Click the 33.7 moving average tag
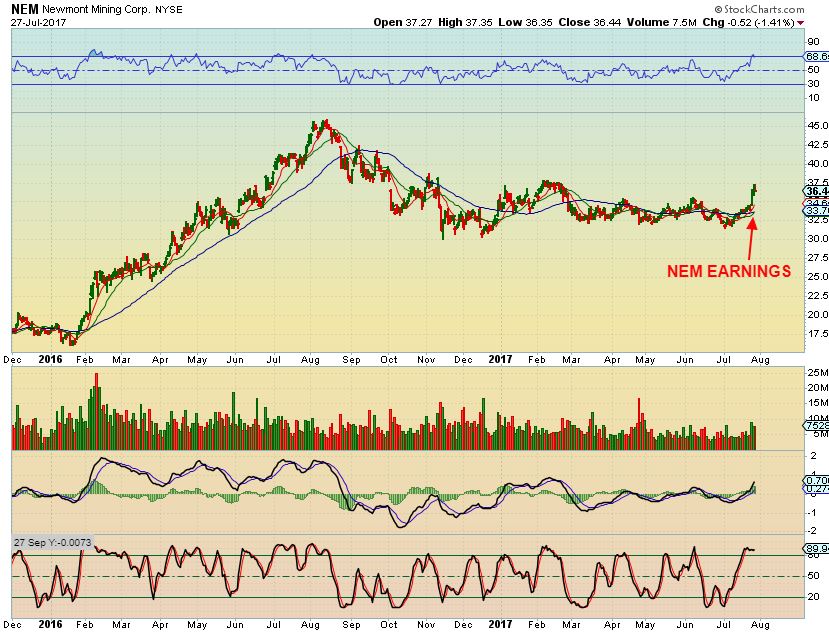829x632 pixels. 816,210
